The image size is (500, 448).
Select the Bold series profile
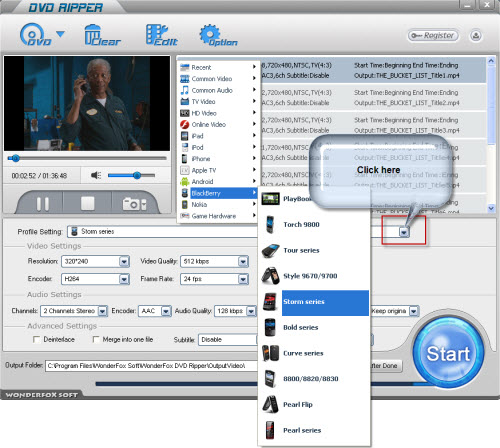tap(314, 327)
